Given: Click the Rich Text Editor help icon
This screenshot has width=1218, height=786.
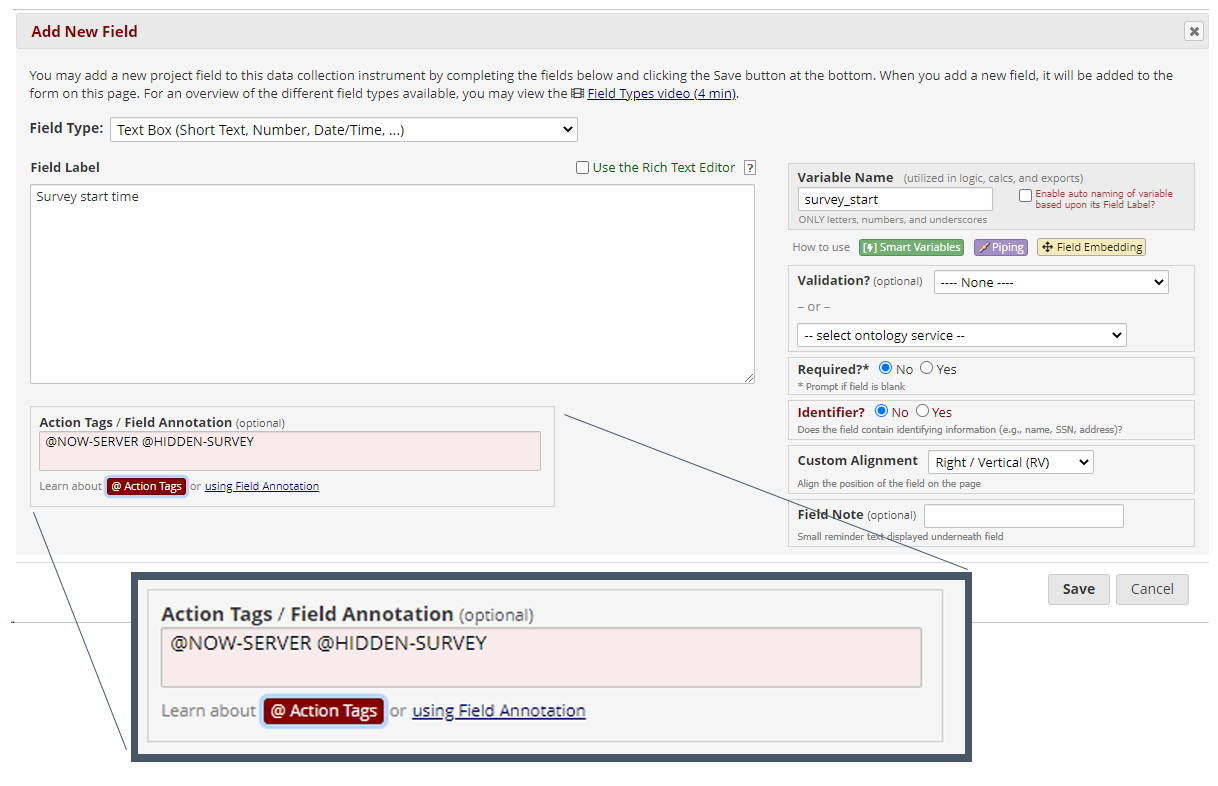Looking at the screenshot, I should point(750,168).
